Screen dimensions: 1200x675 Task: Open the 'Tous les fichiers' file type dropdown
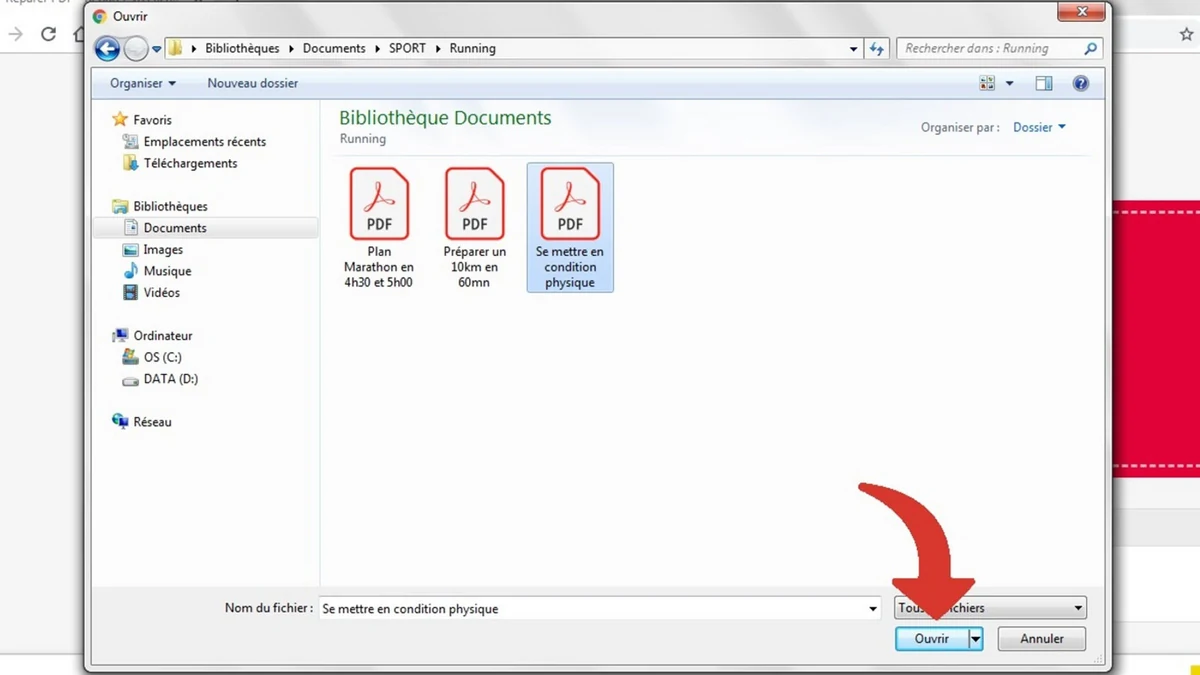click(989, 607)
